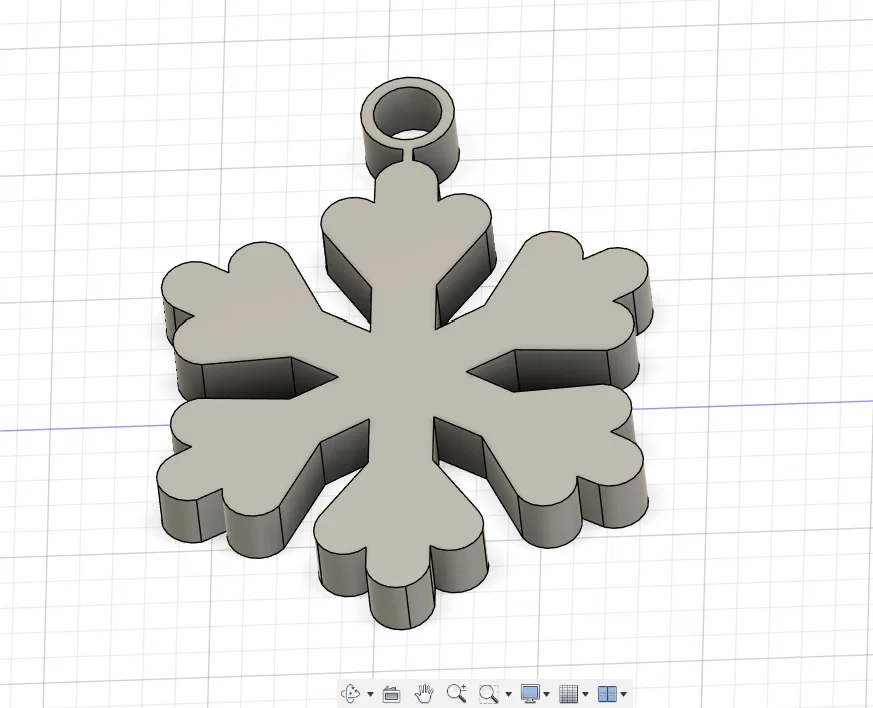The width and height of the screenshot is (873, 708).
Task: Open the Orbit tool dropdown arrow
Action: (x=371, y=694)
